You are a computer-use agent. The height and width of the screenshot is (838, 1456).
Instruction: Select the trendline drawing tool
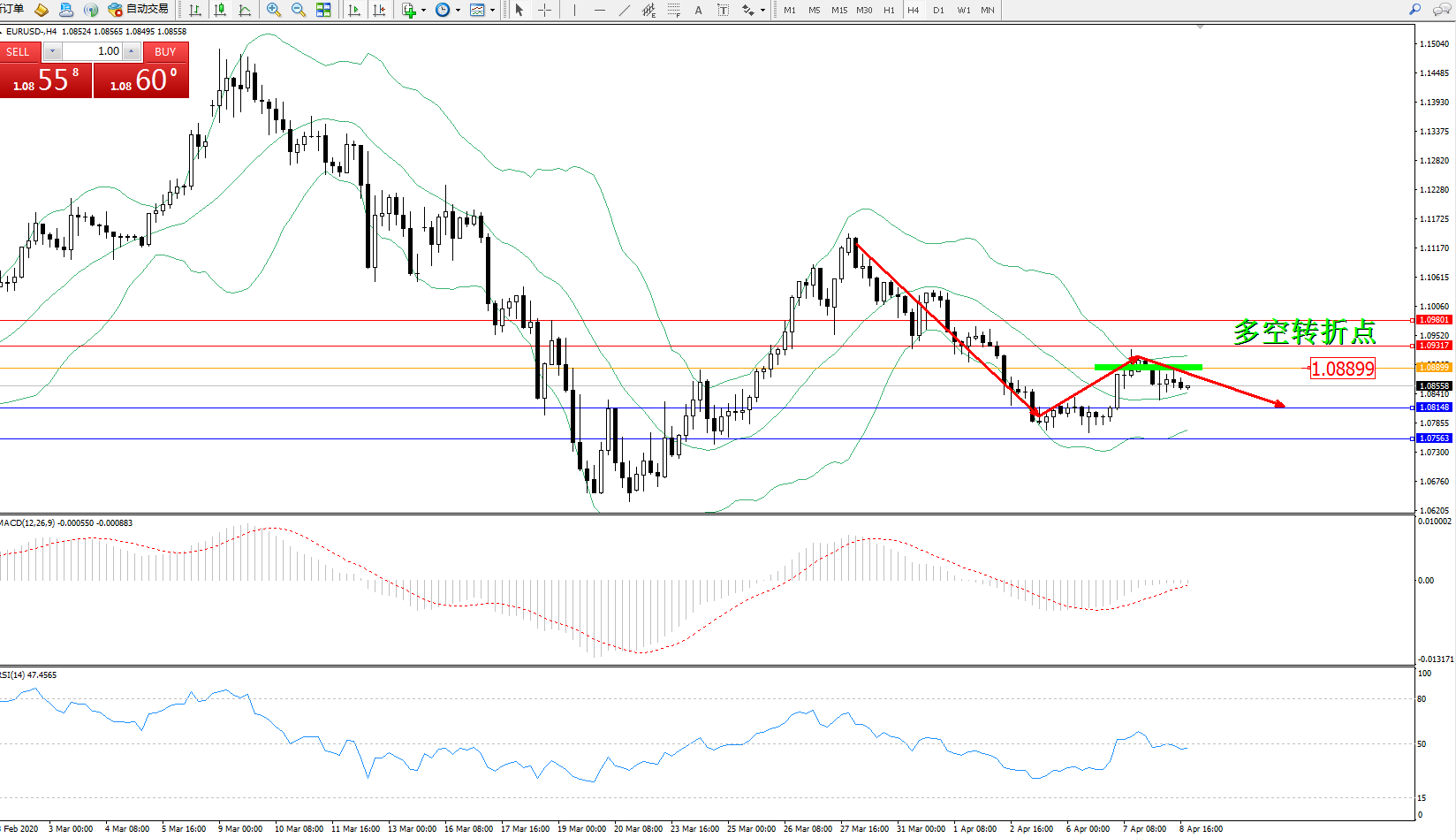tap(625, 10)
